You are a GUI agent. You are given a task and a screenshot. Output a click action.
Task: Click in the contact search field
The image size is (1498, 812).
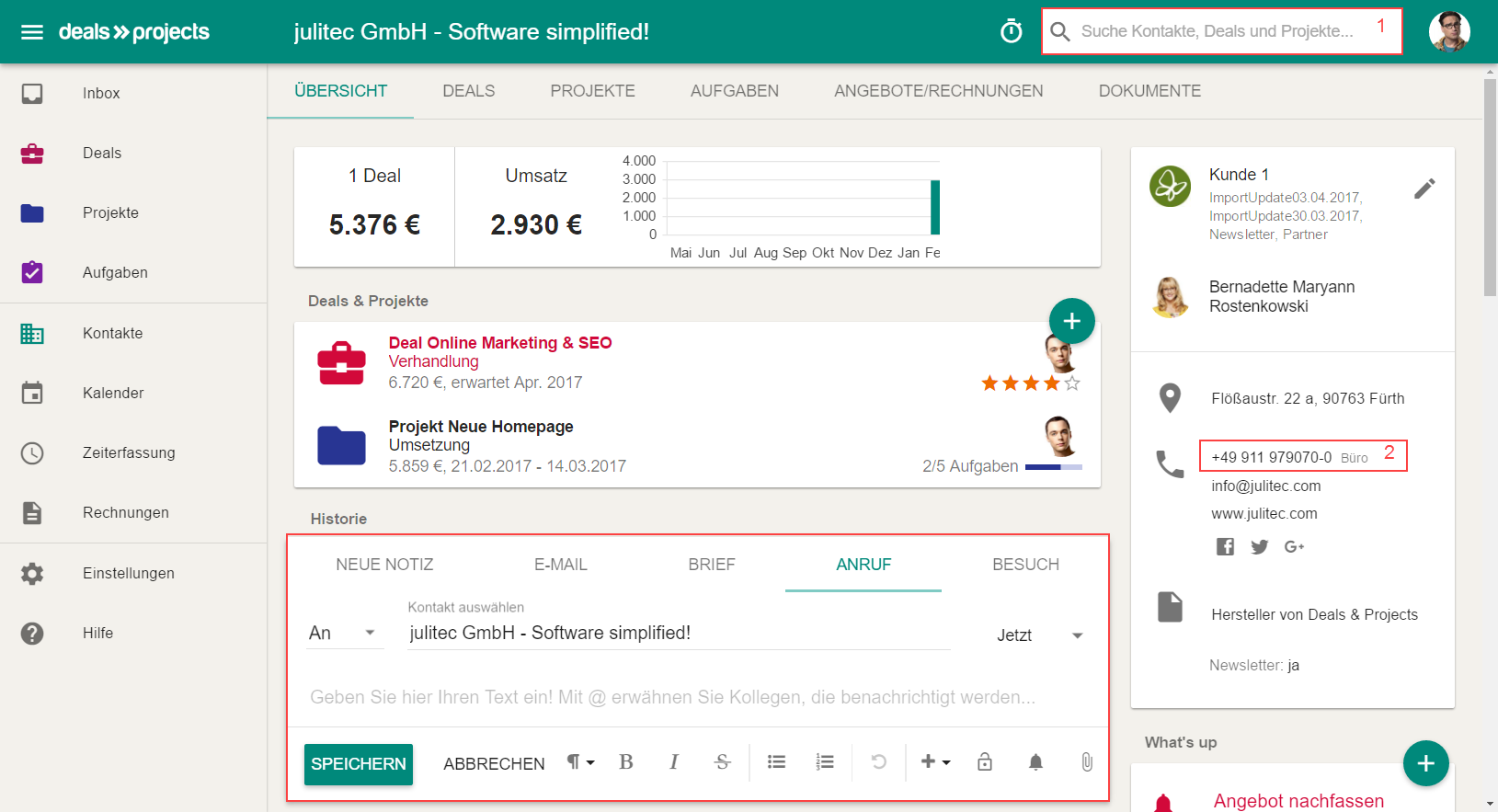tap(1221, 31)
